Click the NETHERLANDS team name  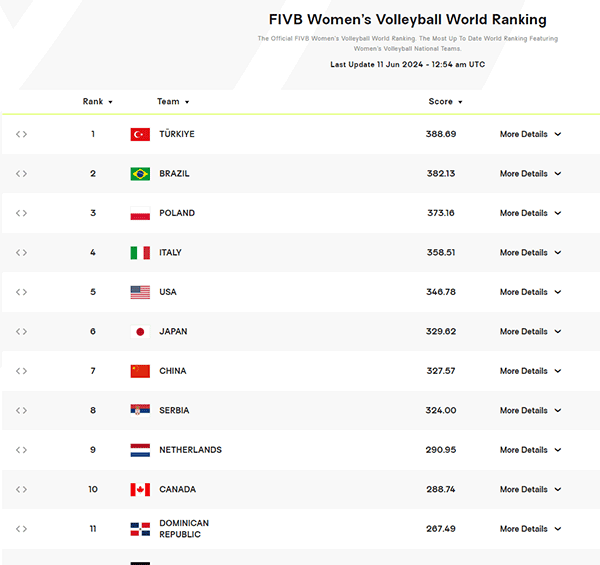[x=191, y=450]
